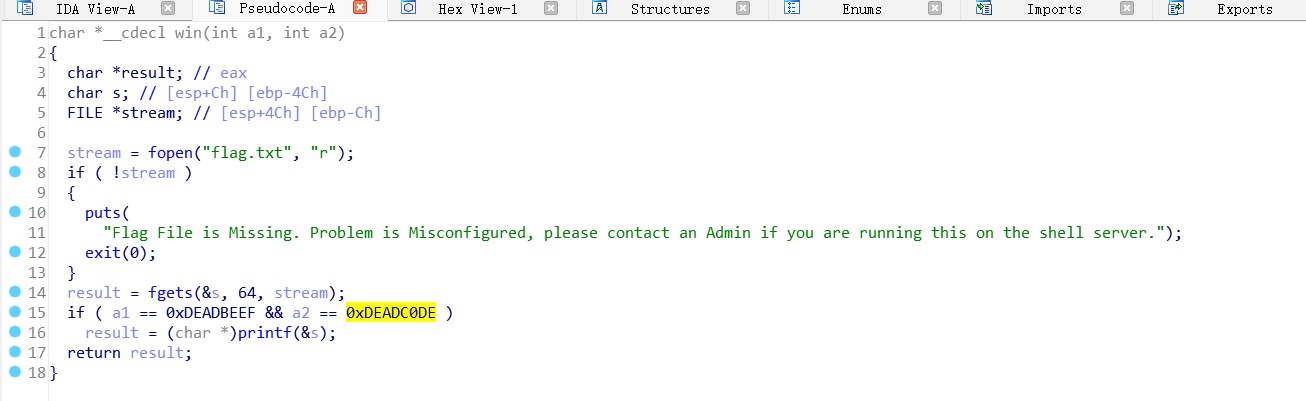Image resolution: width=1306 pixels, height=401 pixels.
Task: Toggle breakpoint dot on line 15
Action: tap(14, 313)
